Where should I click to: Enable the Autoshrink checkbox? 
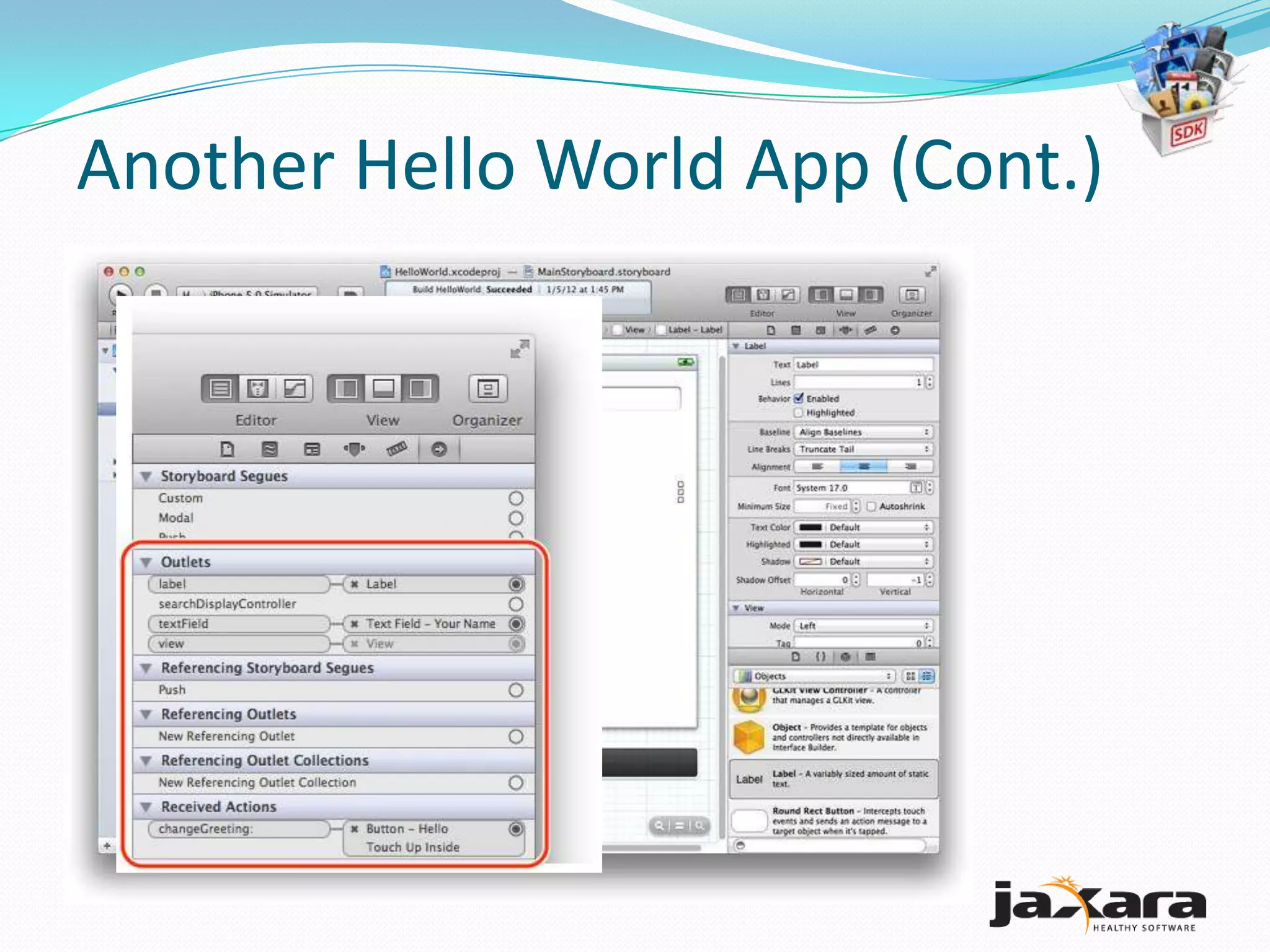tap(871, 506)
